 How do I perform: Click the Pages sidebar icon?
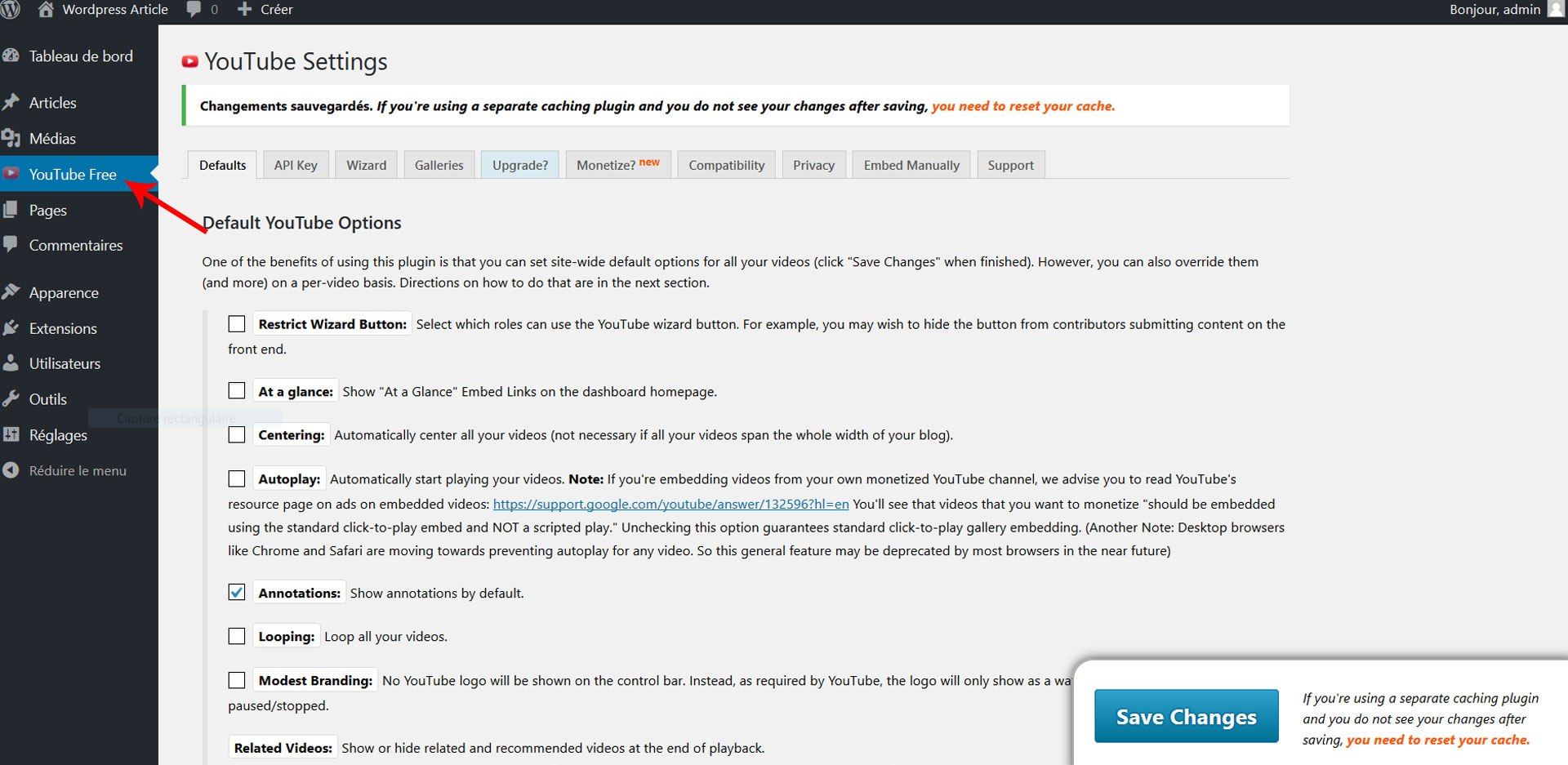click(11, 209)
